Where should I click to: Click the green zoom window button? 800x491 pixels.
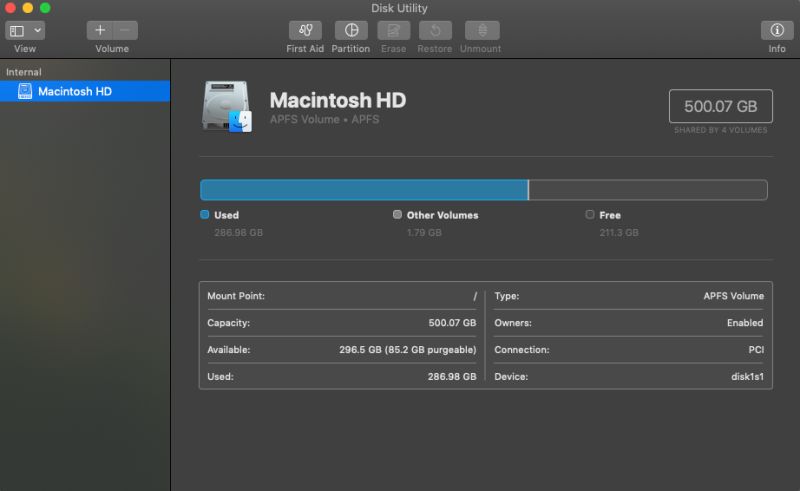(x=45, y=8)
